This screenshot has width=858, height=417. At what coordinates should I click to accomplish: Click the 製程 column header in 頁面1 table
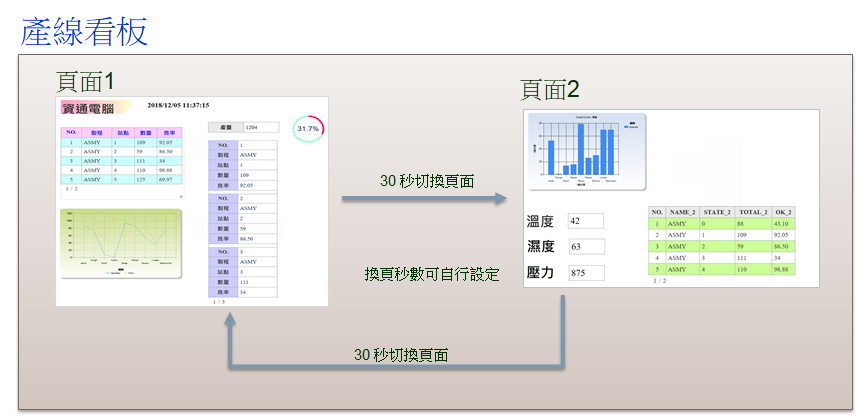click(97, 132)
